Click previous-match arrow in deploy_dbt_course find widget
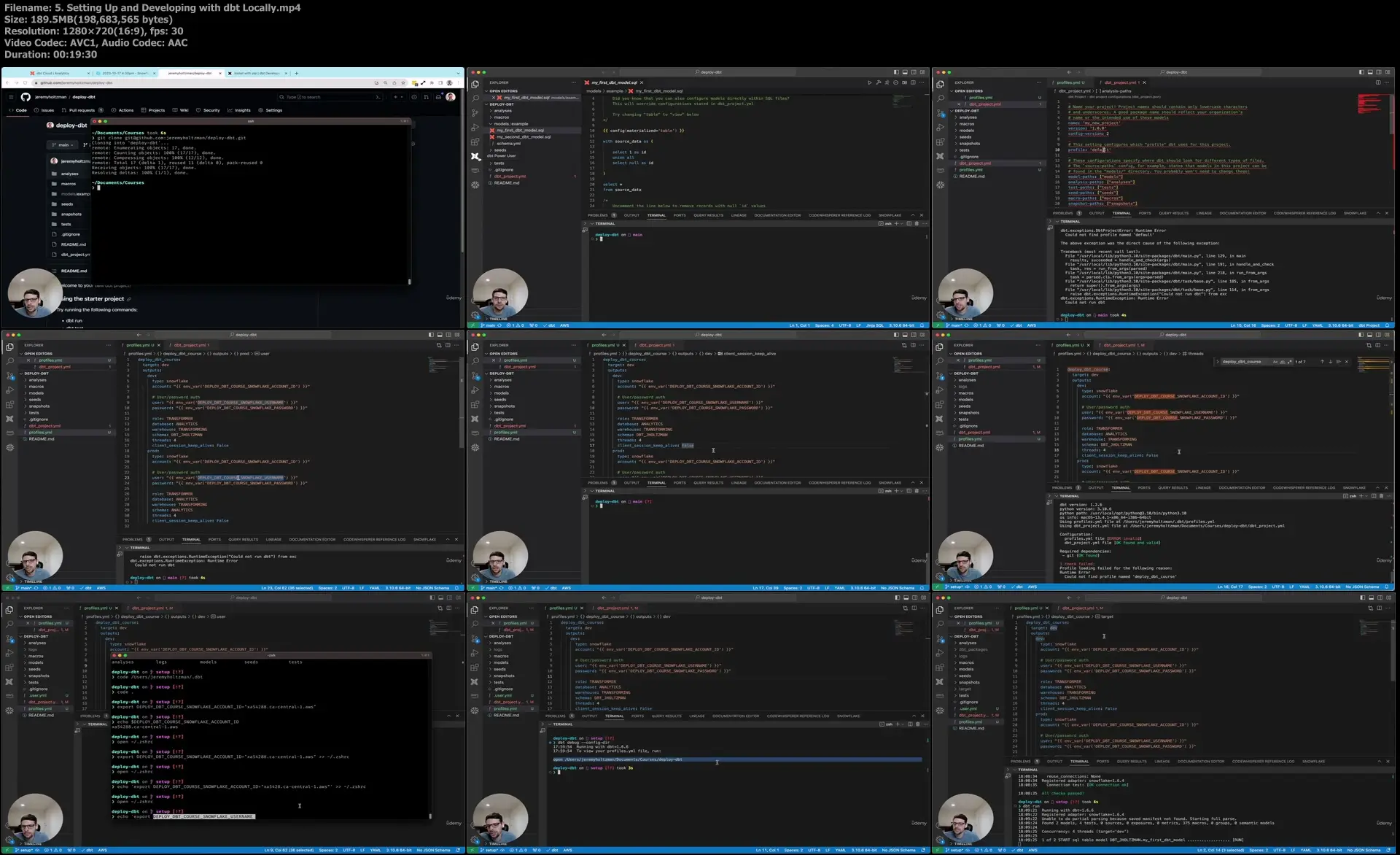The width and height of the screenshot is (1400, 855). point(1322,362)
